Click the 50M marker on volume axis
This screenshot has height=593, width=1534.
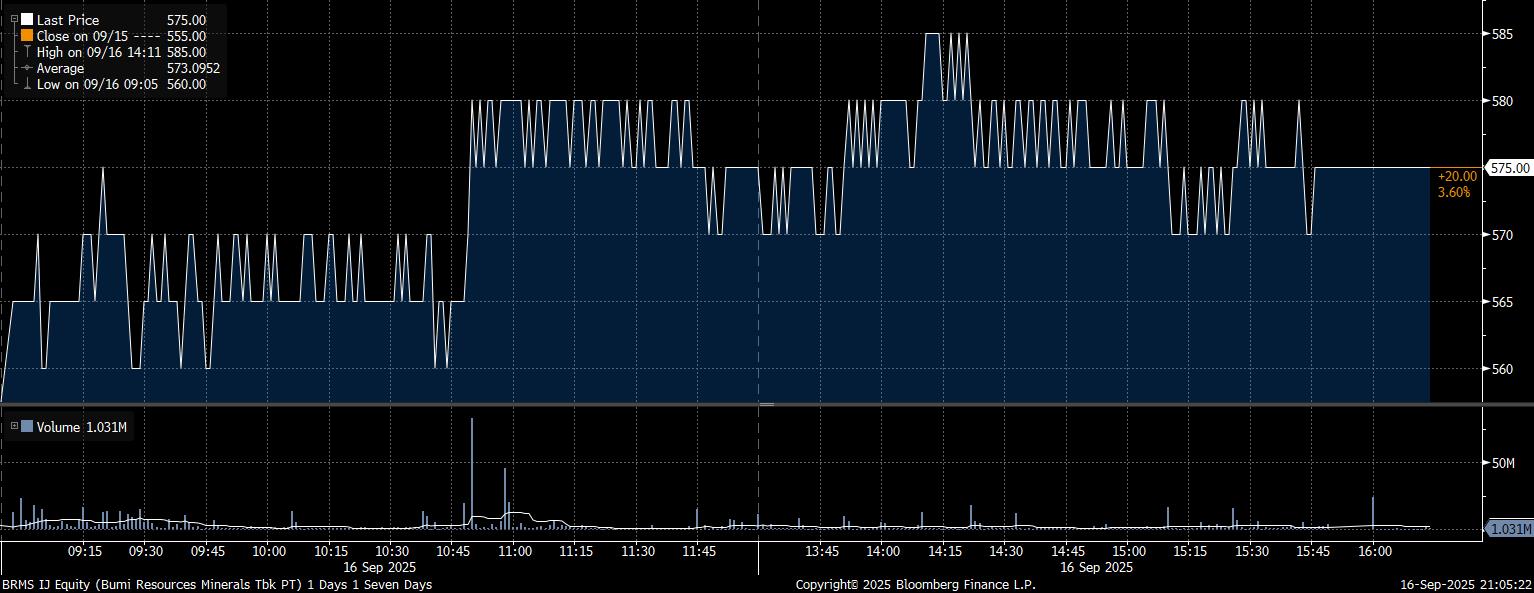[1503, 463]
